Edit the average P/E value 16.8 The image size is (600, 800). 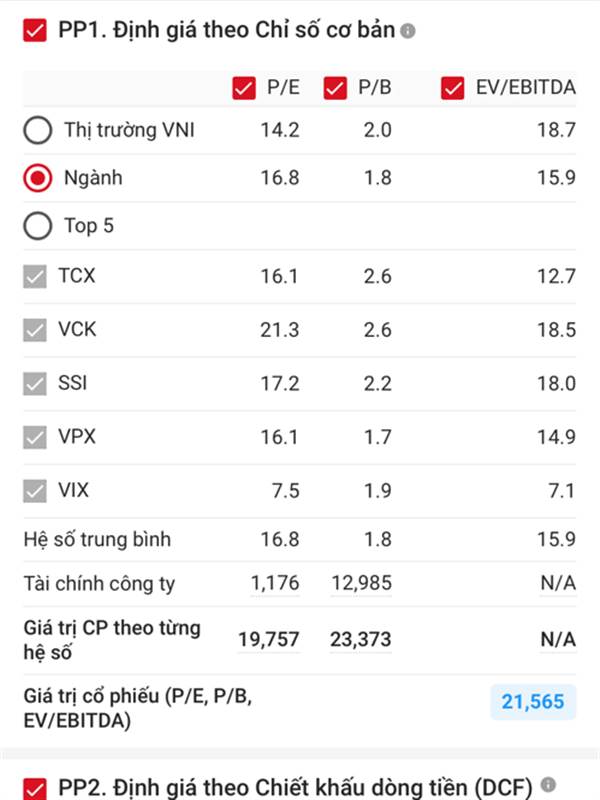click(x=279, y=540)
